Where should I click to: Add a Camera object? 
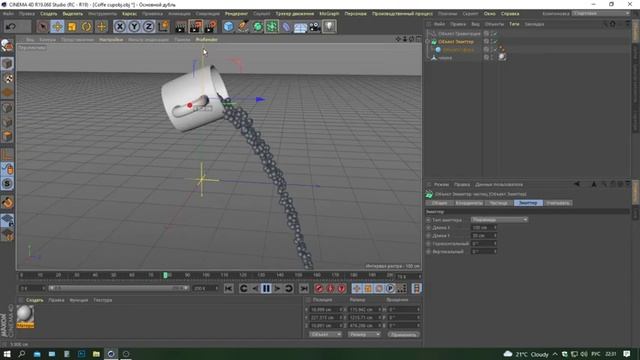coord(315,27)
